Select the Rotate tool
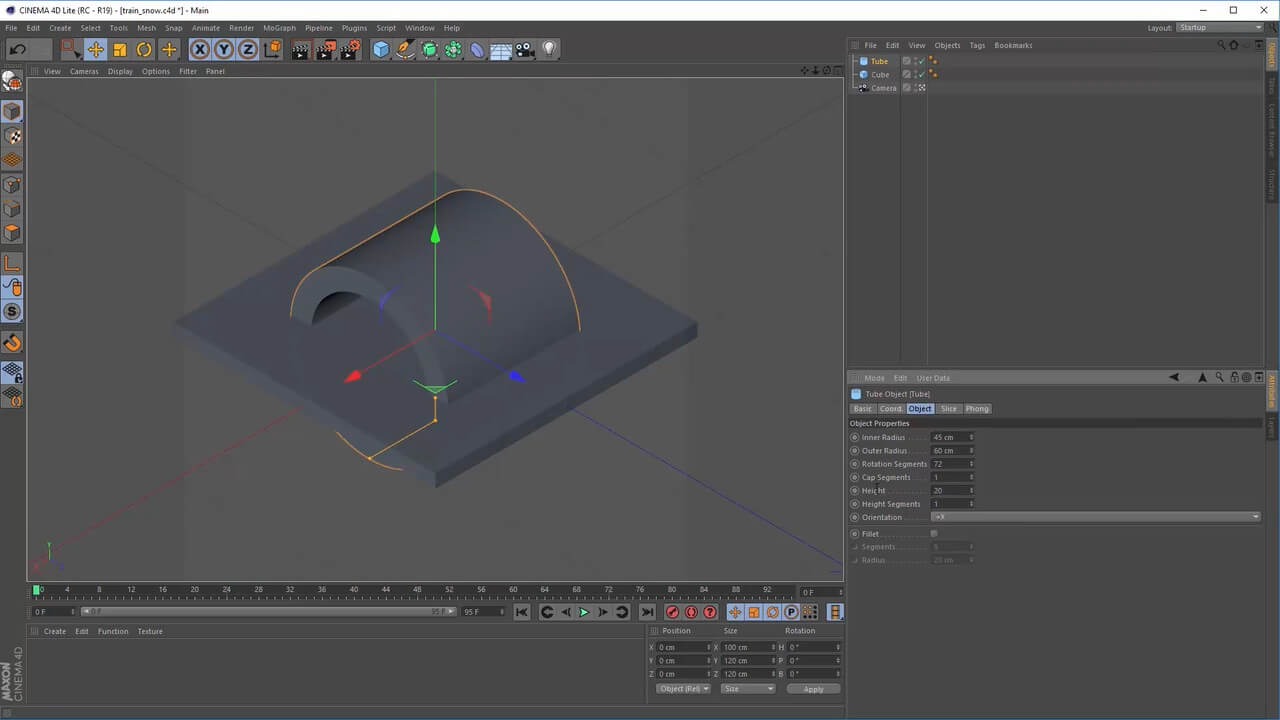Viewport: 1280px width, 720px height. click(144, 50)
